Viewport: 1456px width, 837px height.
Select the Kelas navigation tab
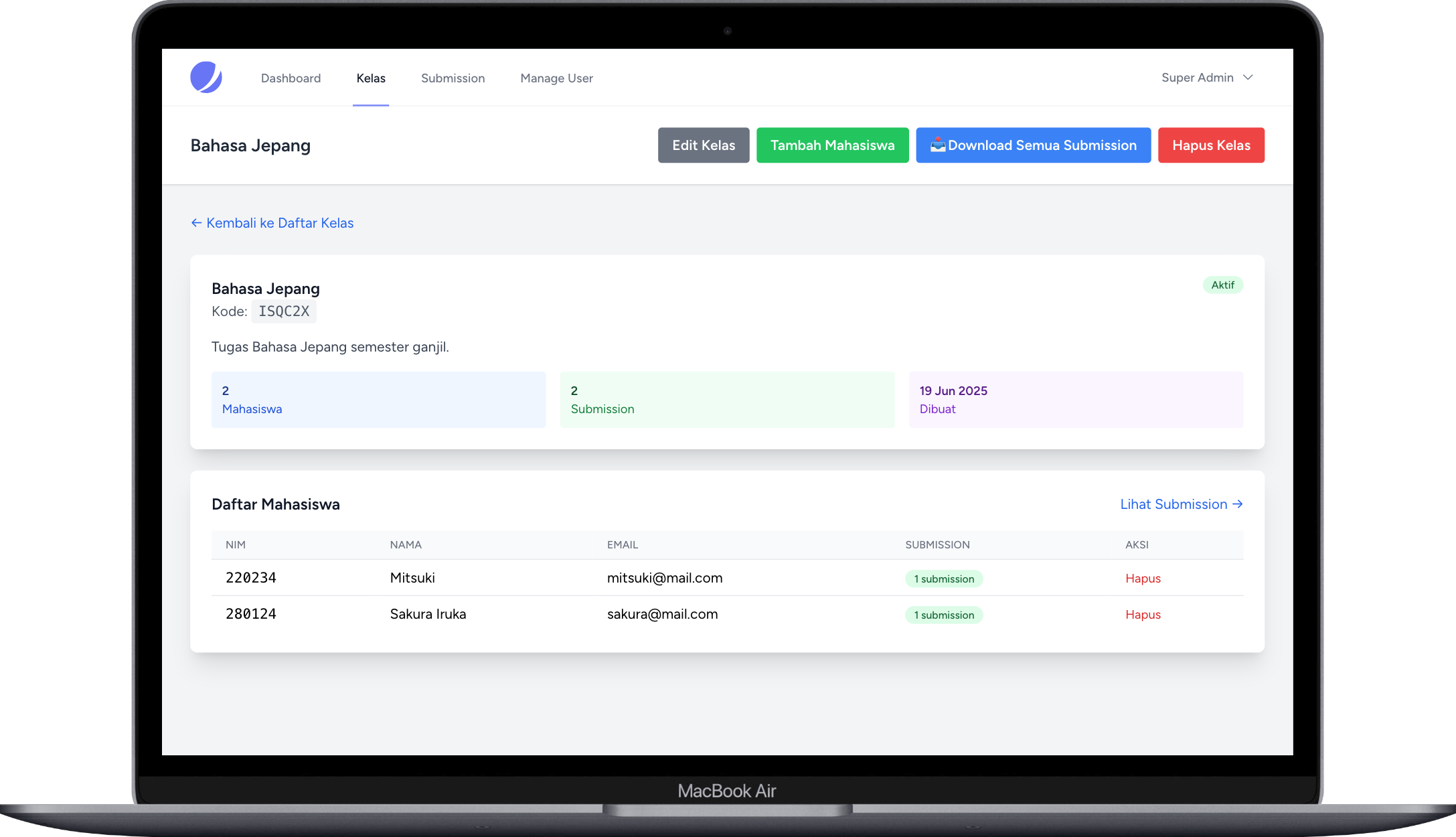point(371,78)
